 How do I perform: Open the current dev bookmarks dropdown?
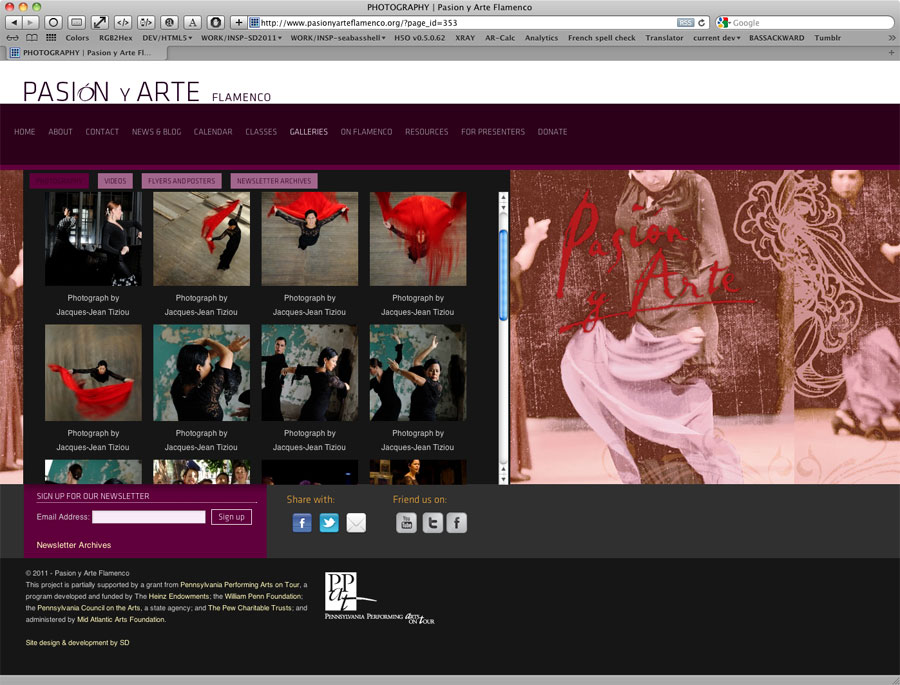(718, 38)
